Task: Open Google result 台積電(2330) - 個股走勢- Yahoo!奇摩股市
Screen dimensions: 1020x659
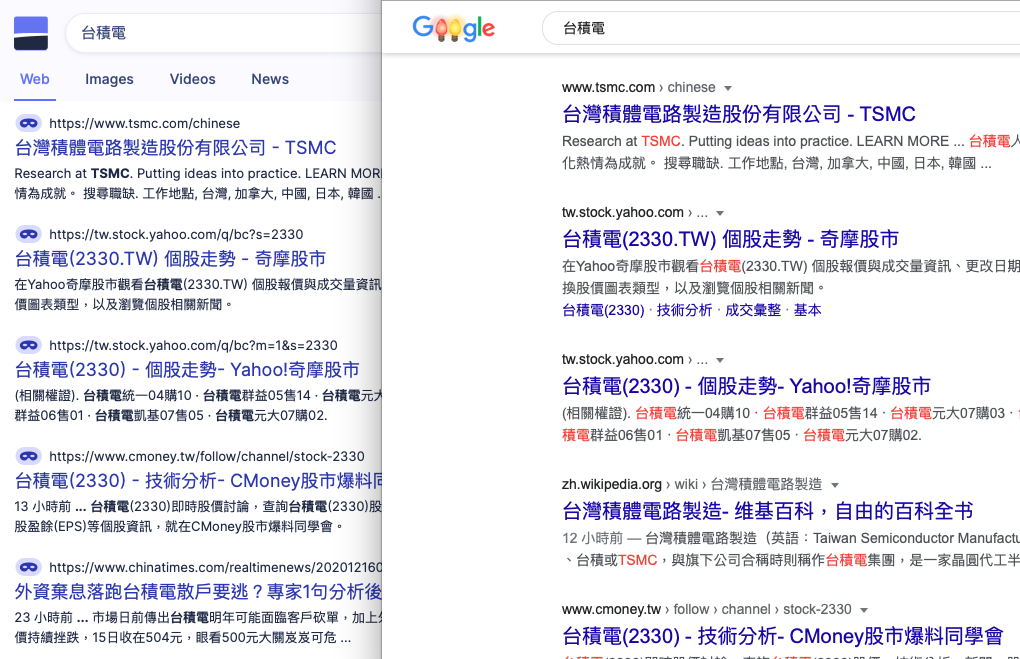Action: click(746, 386)
